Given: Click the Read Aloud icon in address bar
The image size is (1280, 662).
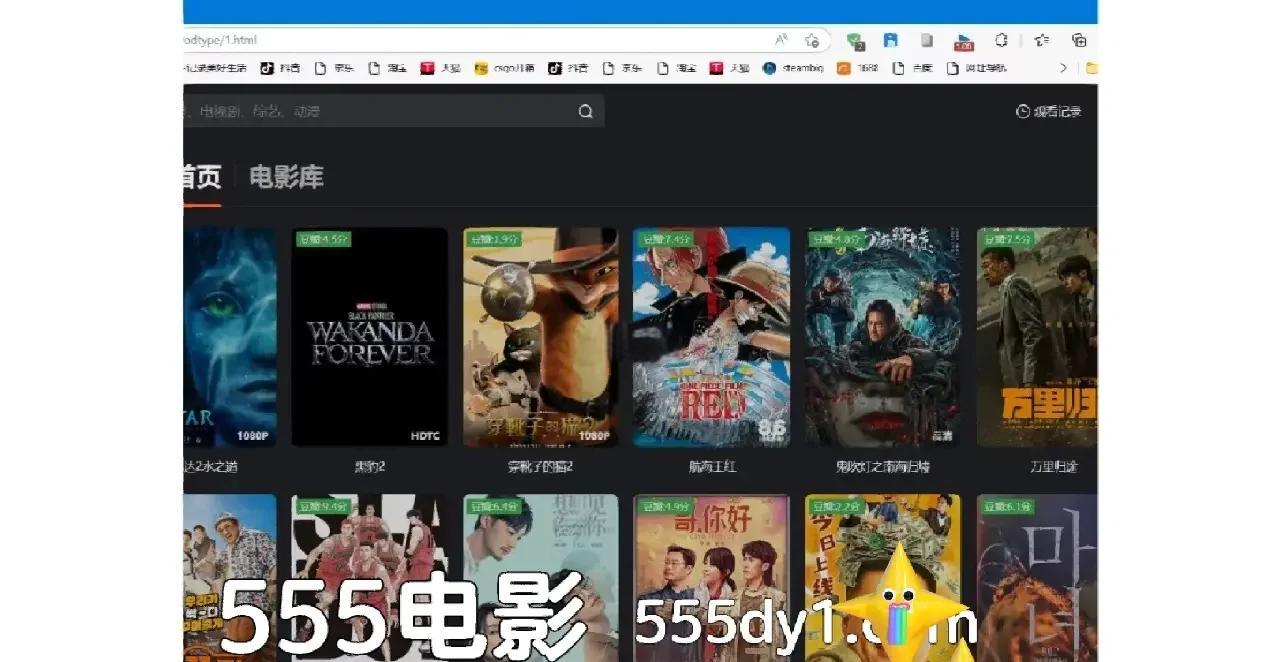Looking at the screenshot, I should [781, 40].
